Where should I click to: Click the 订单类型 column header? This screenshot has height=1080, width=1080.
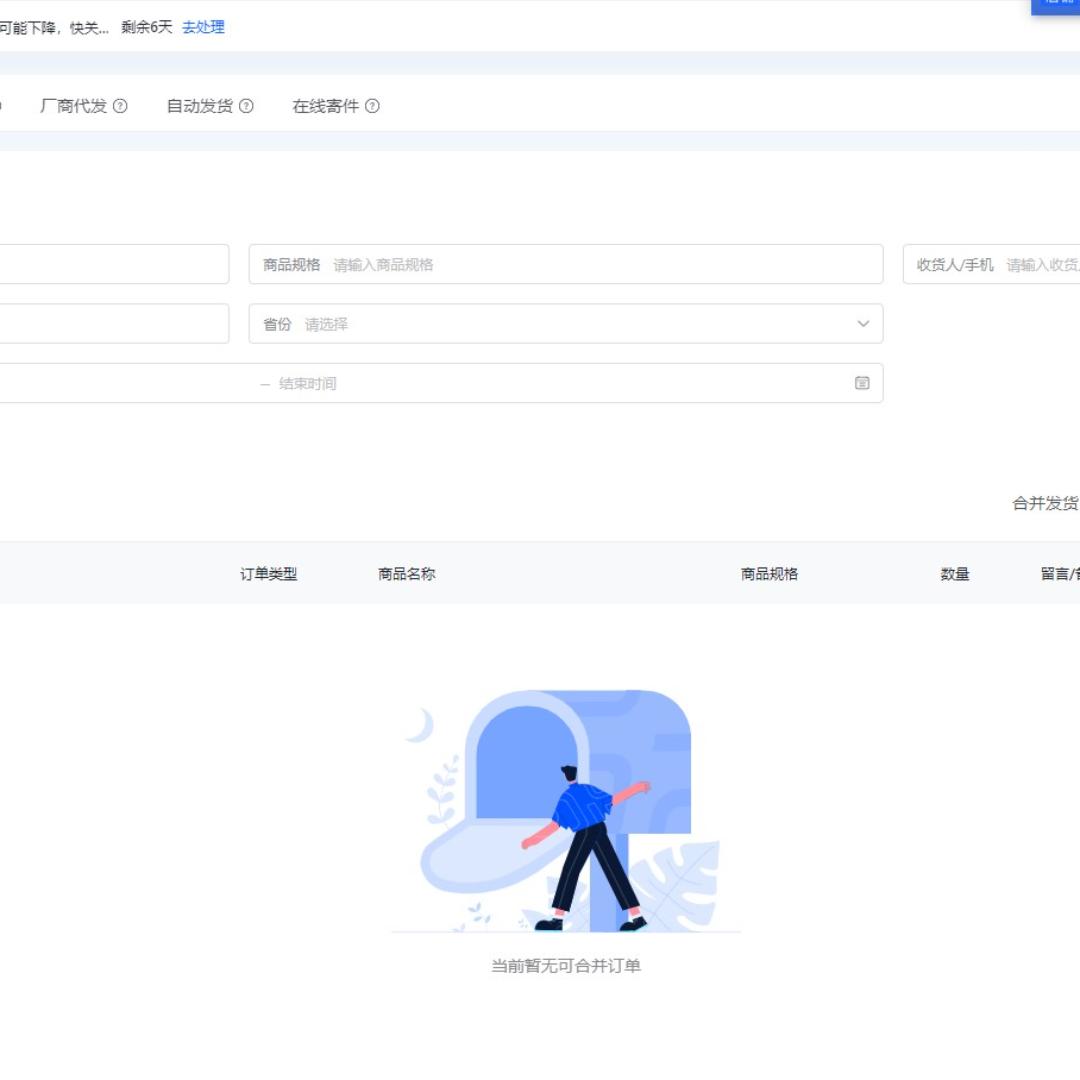coord(268,574)
